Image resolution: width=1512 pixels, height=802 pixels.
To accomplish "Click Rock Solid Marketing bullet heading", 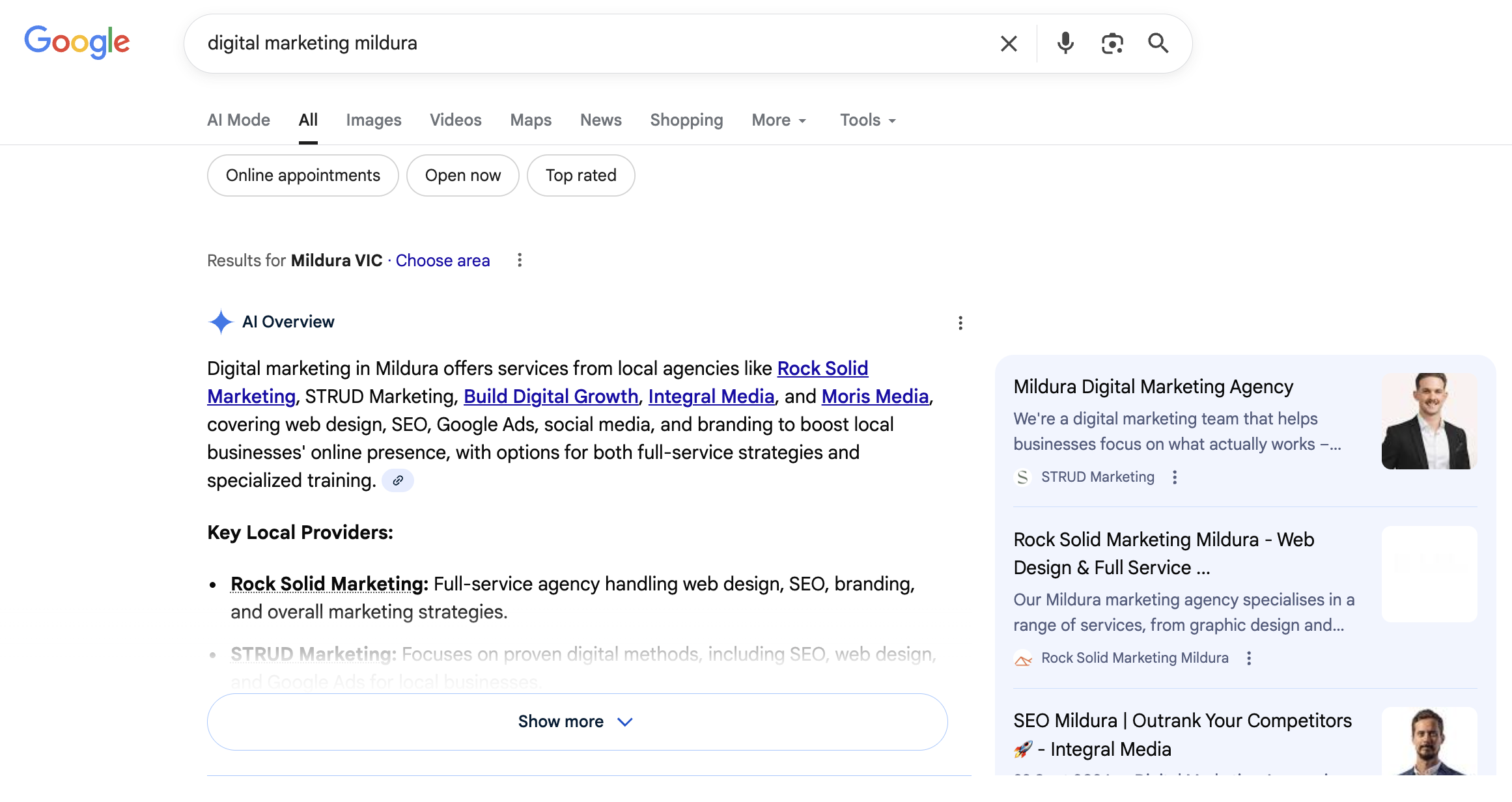I will coord(329,584).
